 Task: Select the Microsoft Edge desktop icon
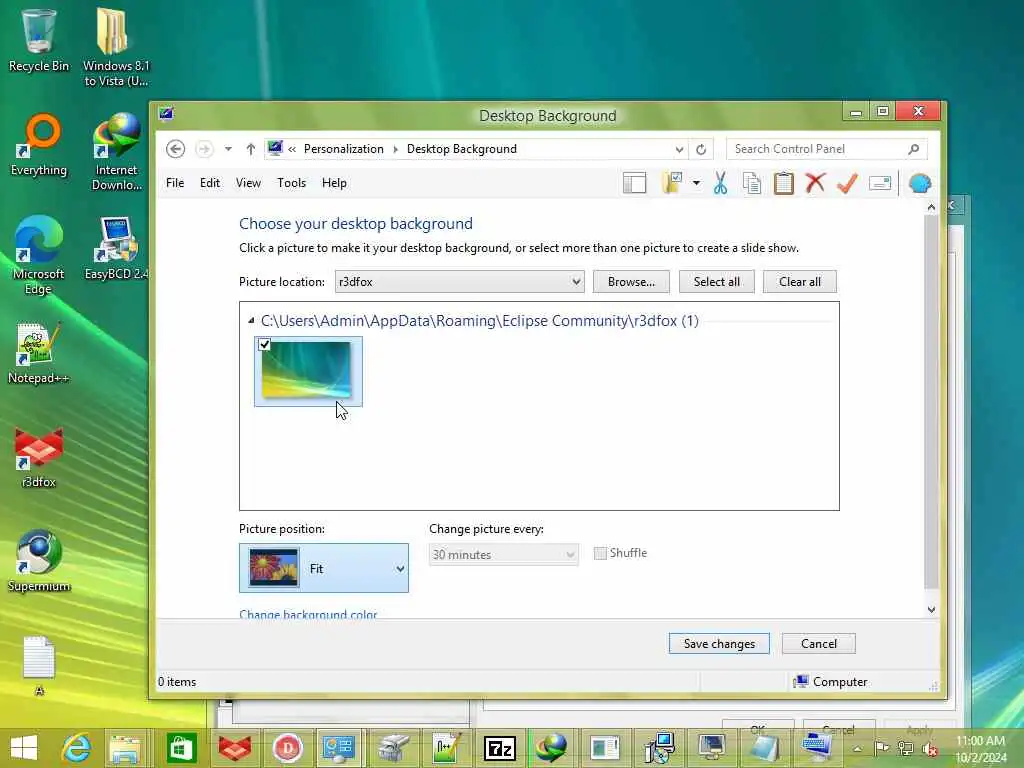(39, 256)
